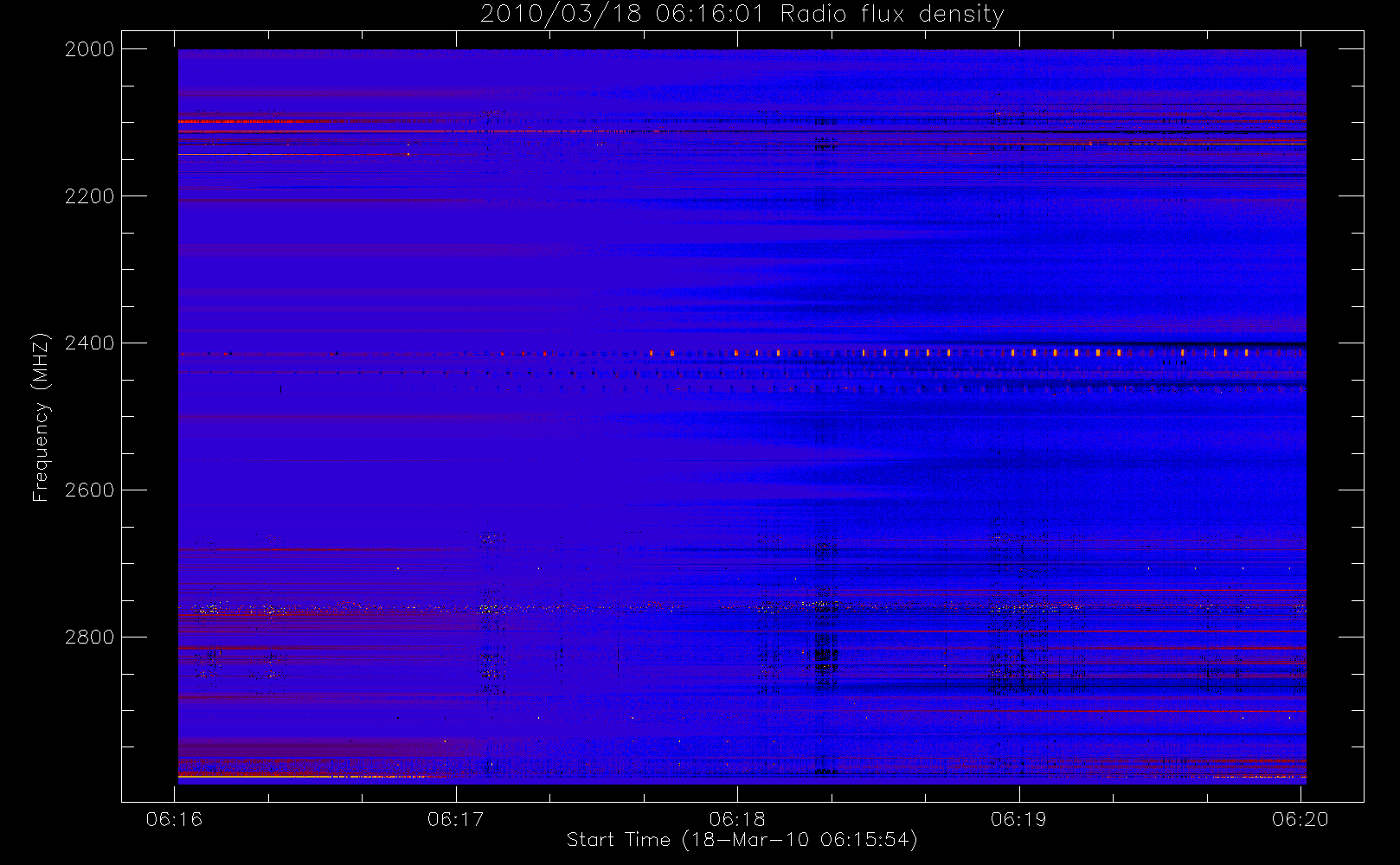This screenshot has height=865, width=1400.
Task: Click the 2800 frequency tick label
Action: coord(90,638)
